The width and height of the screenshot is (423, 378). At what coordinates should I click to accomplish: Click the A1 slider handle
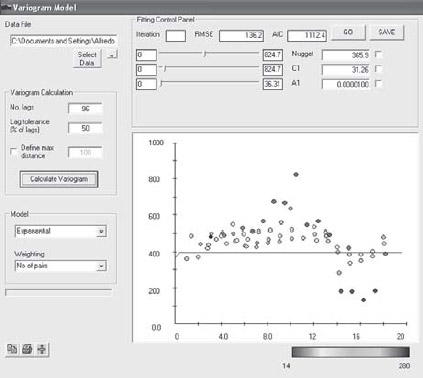[x=161, y=83]
